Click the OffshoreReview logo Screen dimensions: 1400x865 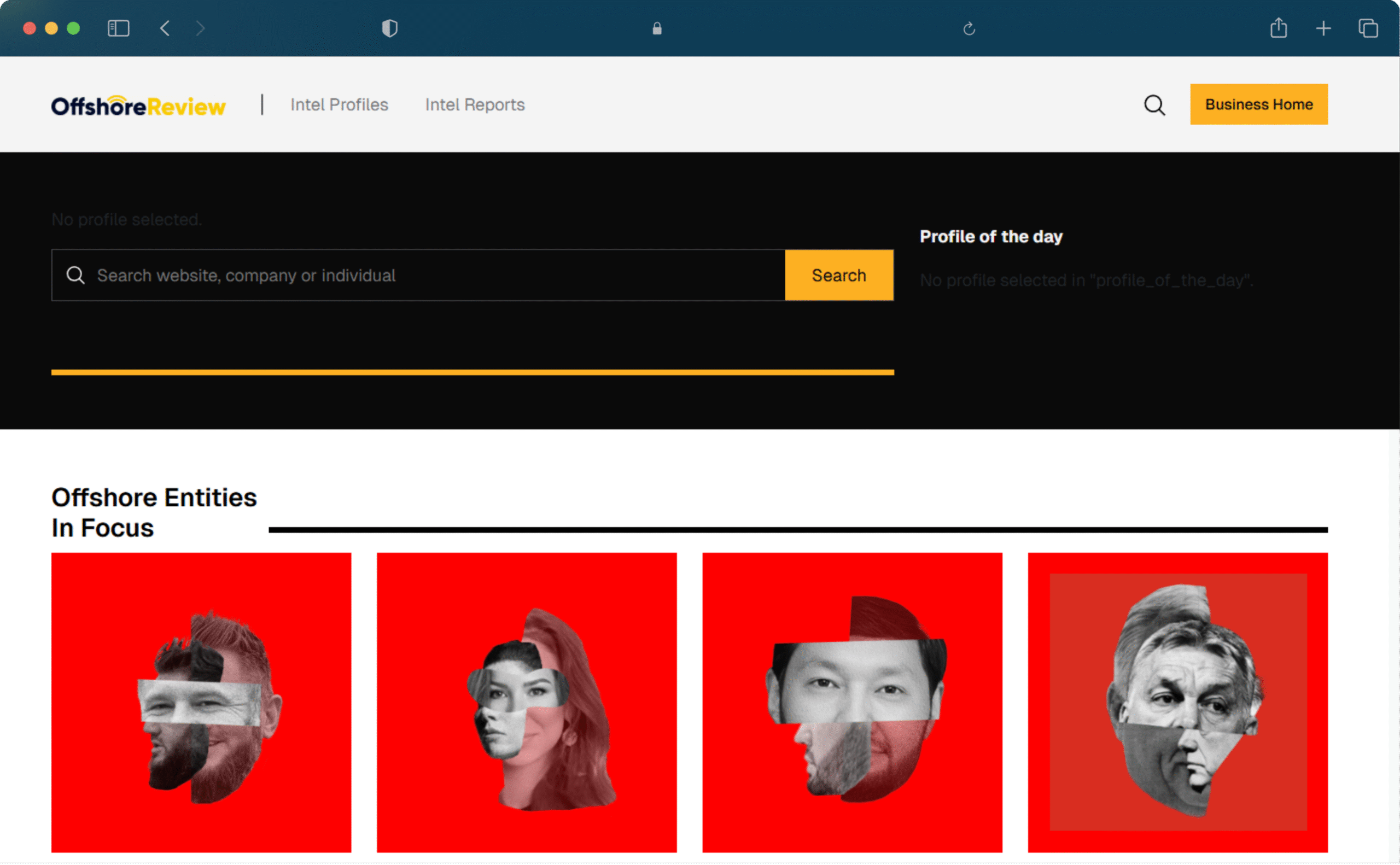[138, 106]
